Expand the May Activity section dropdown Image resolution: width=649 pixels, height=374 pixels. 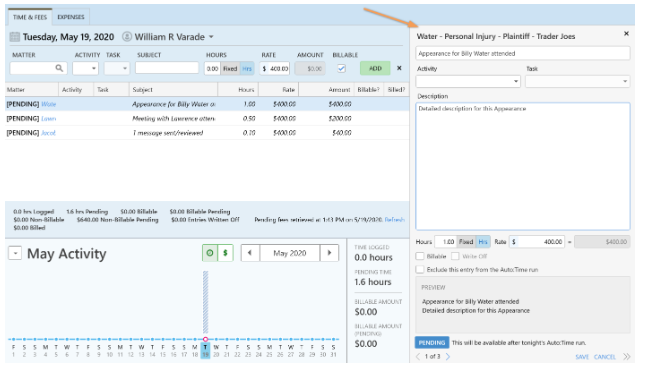pos(15,253)
